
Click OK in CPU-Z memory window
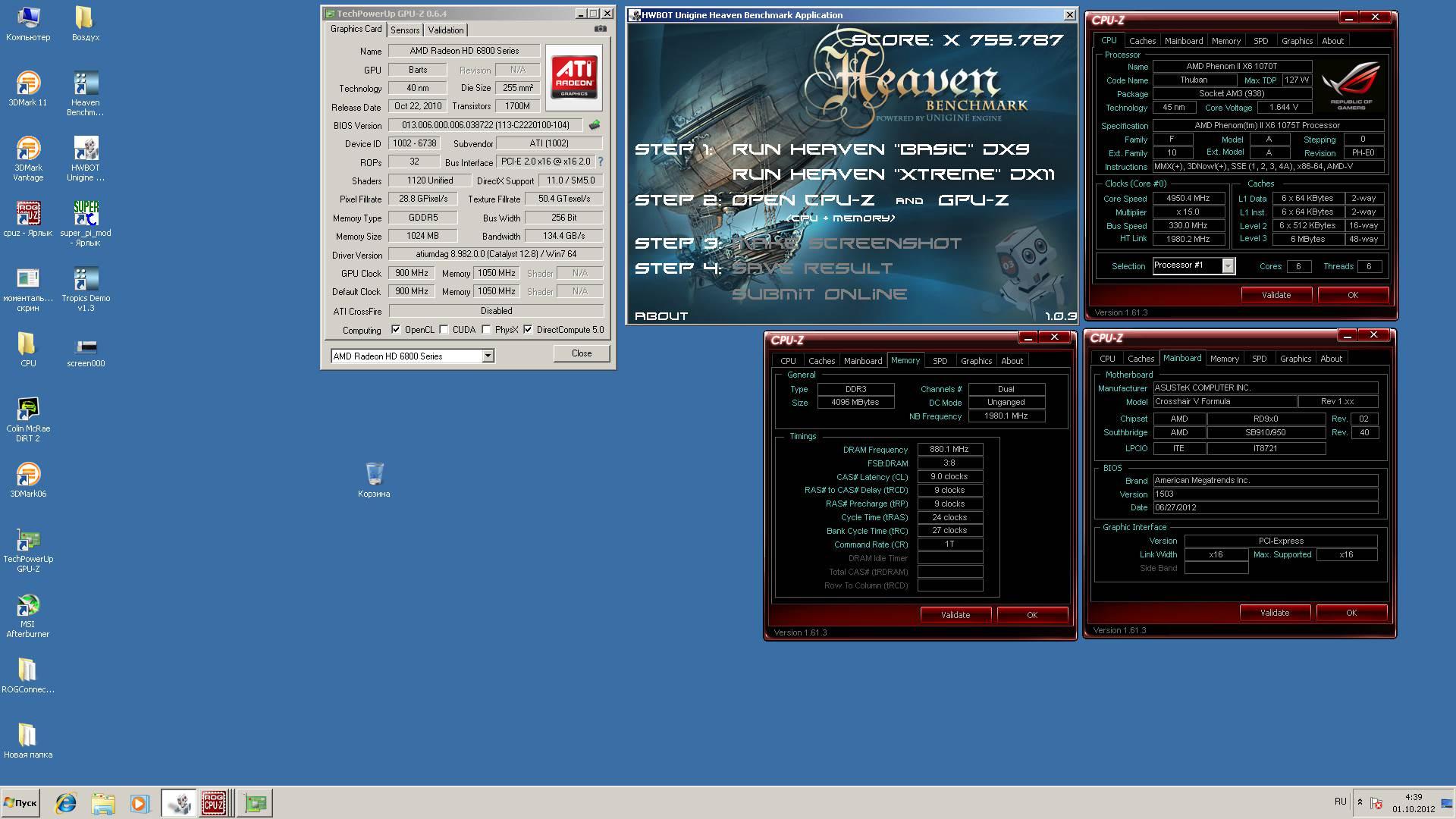coord(1032,615)
